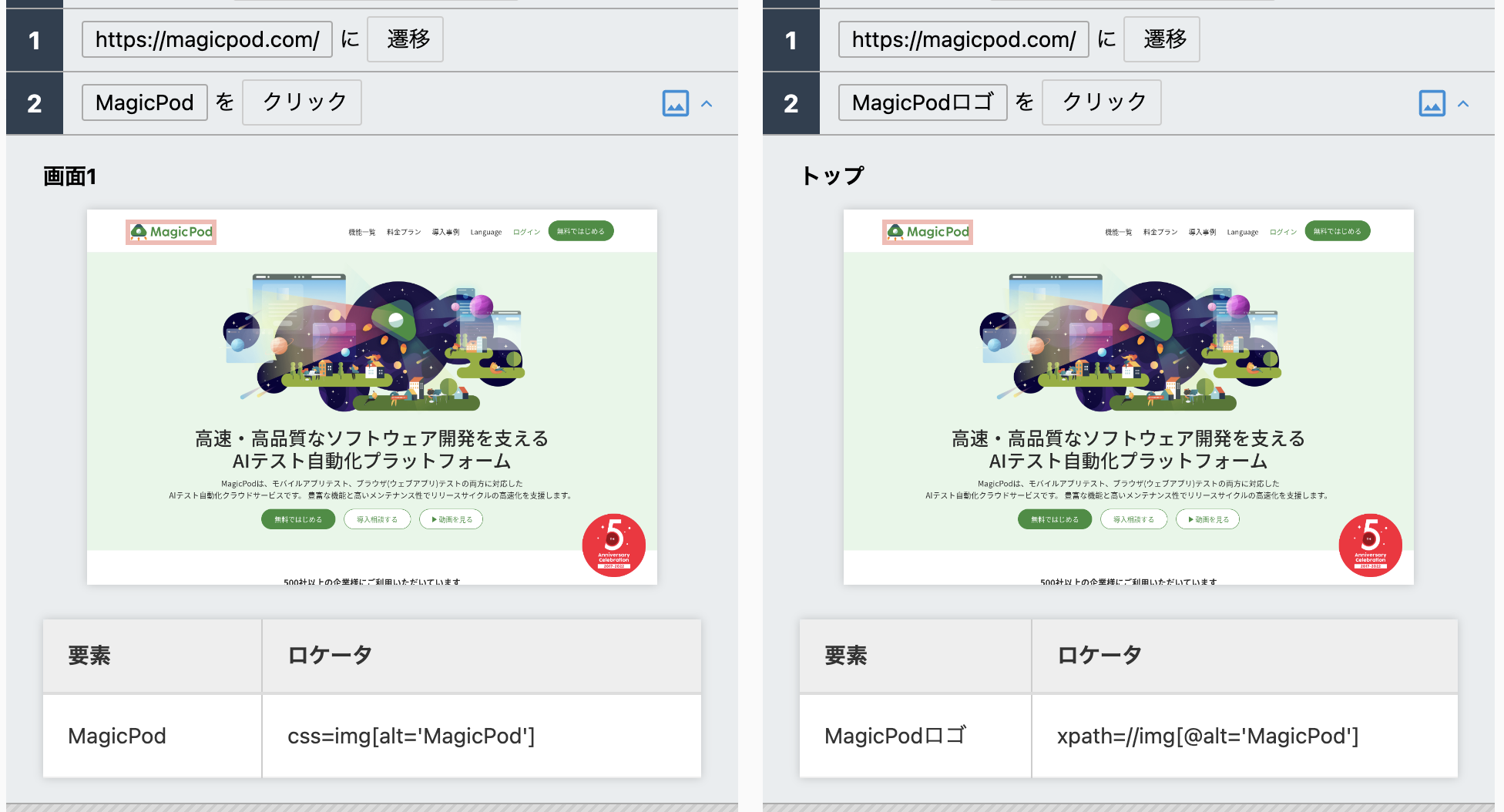Click the screenshot image icon in left panel step 2
The image size is (1504, 812).
click(676, 103)
